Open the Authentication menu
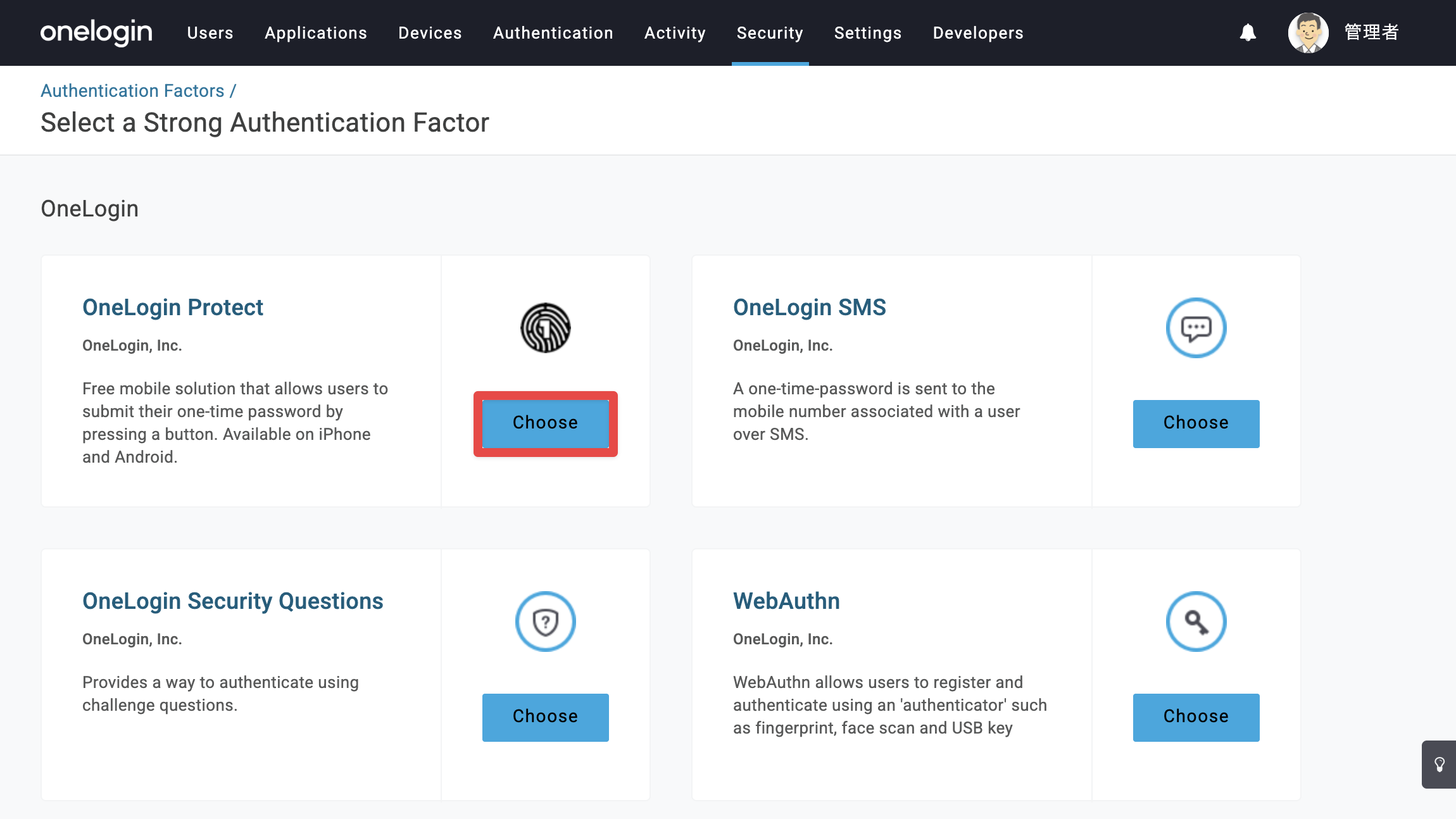The width and height of the screenshot is (1456, 819). [x=553, y=33]
